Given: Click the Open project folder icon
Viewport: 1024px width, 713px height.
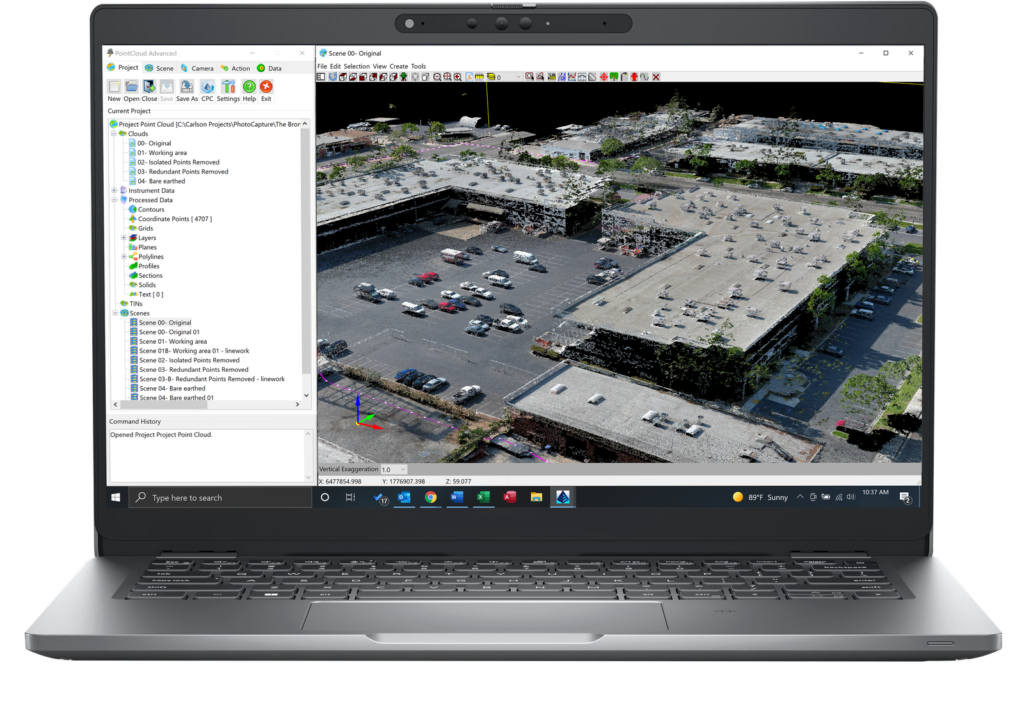Looking at the screenshot, I should coord(131,86).
